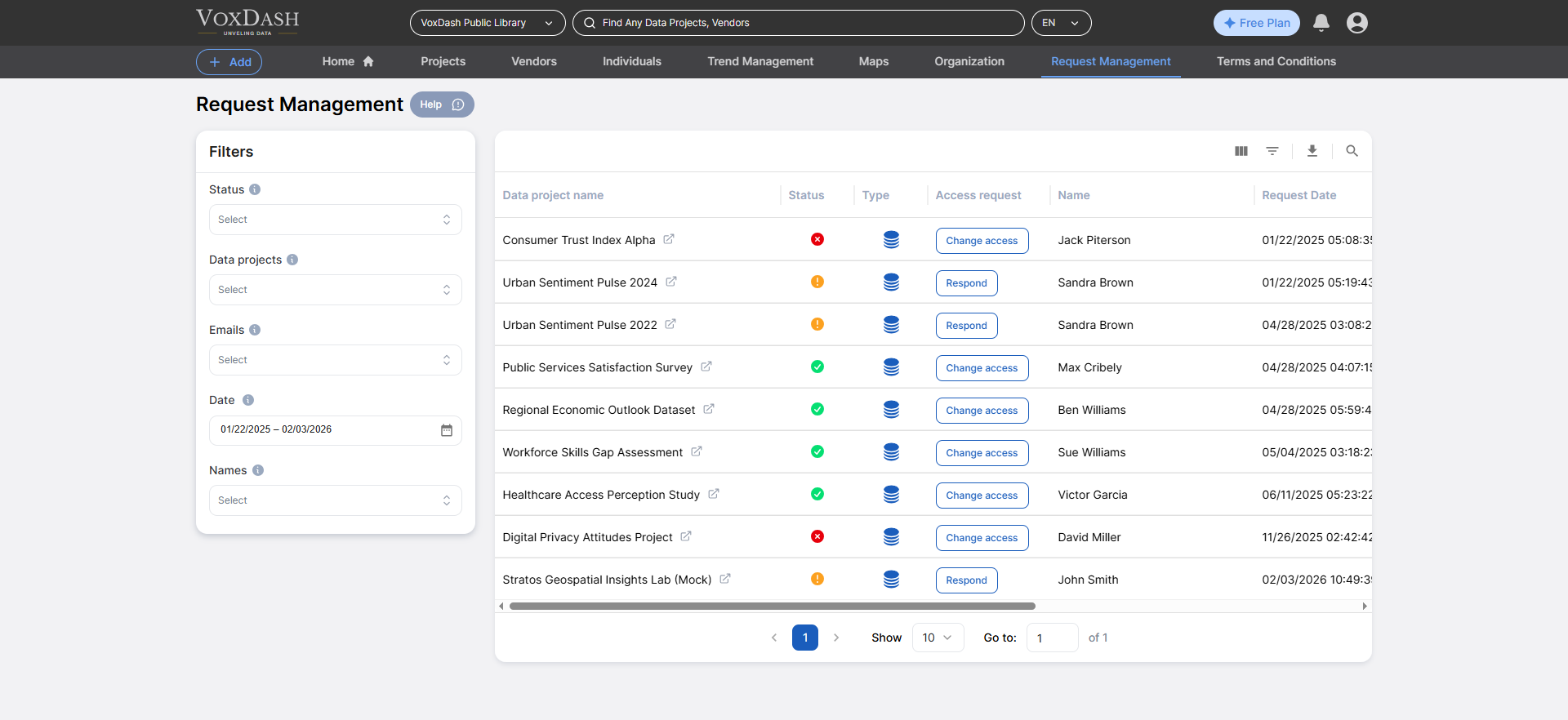Change rows shown per page dropdown

tap(938, 638)
